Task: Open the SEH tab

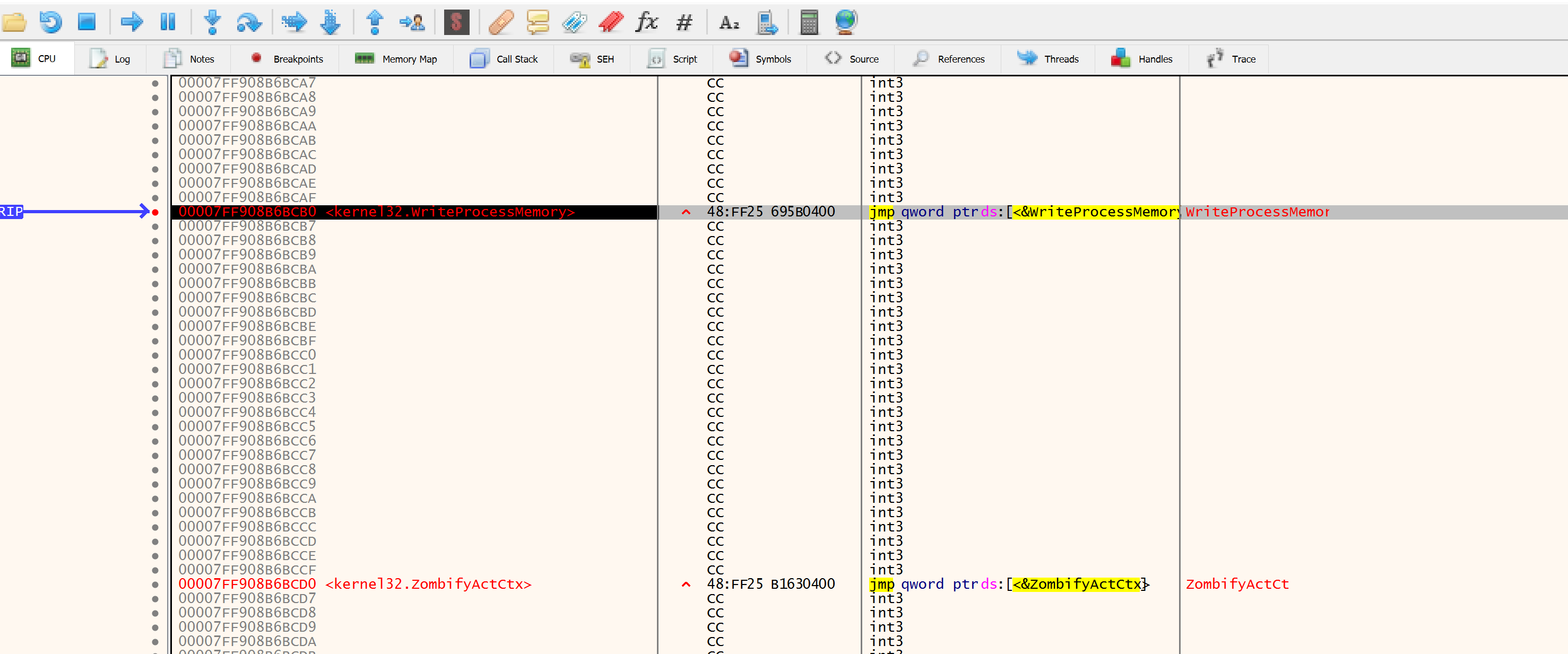Action: click(592, 59)
